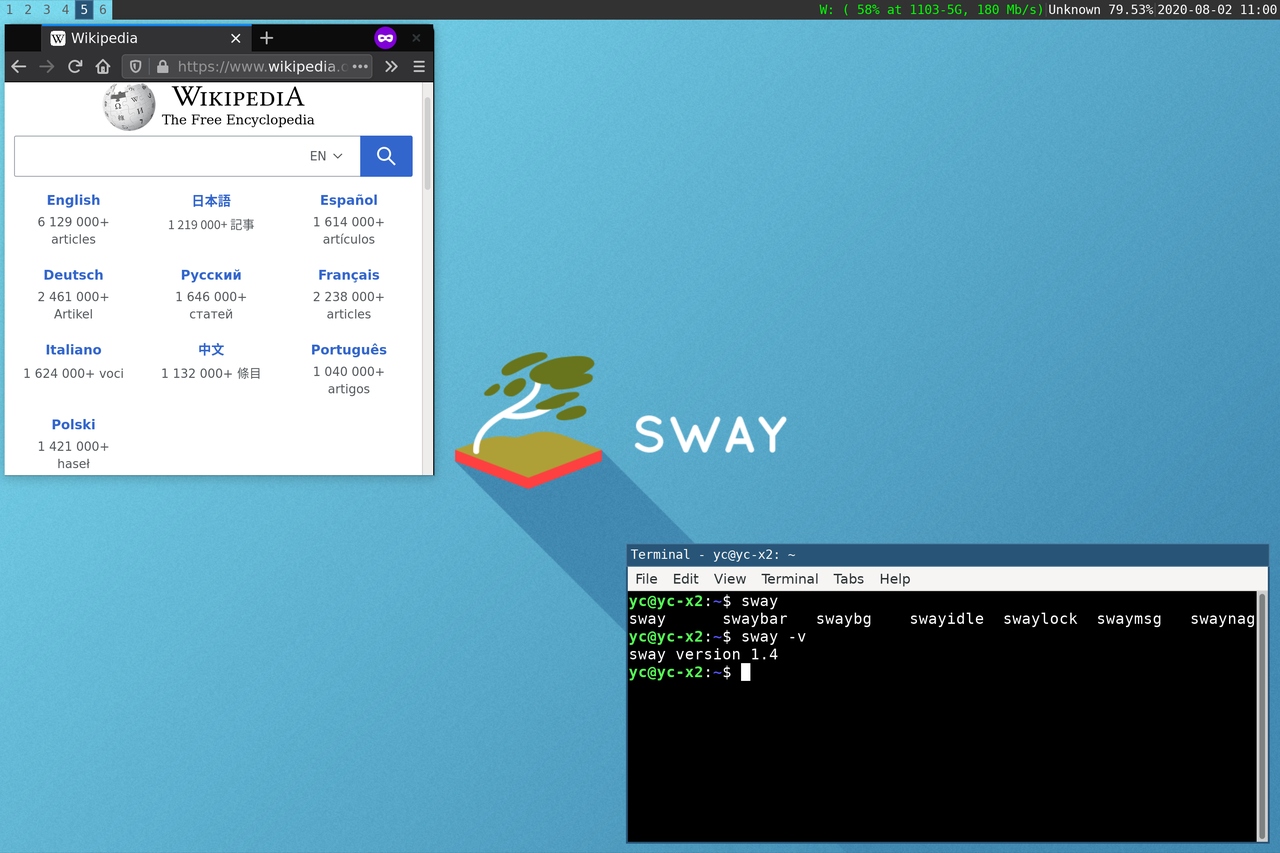Screen dimensions: 1280x853
Task: Reload the Wikipedia page
Action: [x=75, y=67]
